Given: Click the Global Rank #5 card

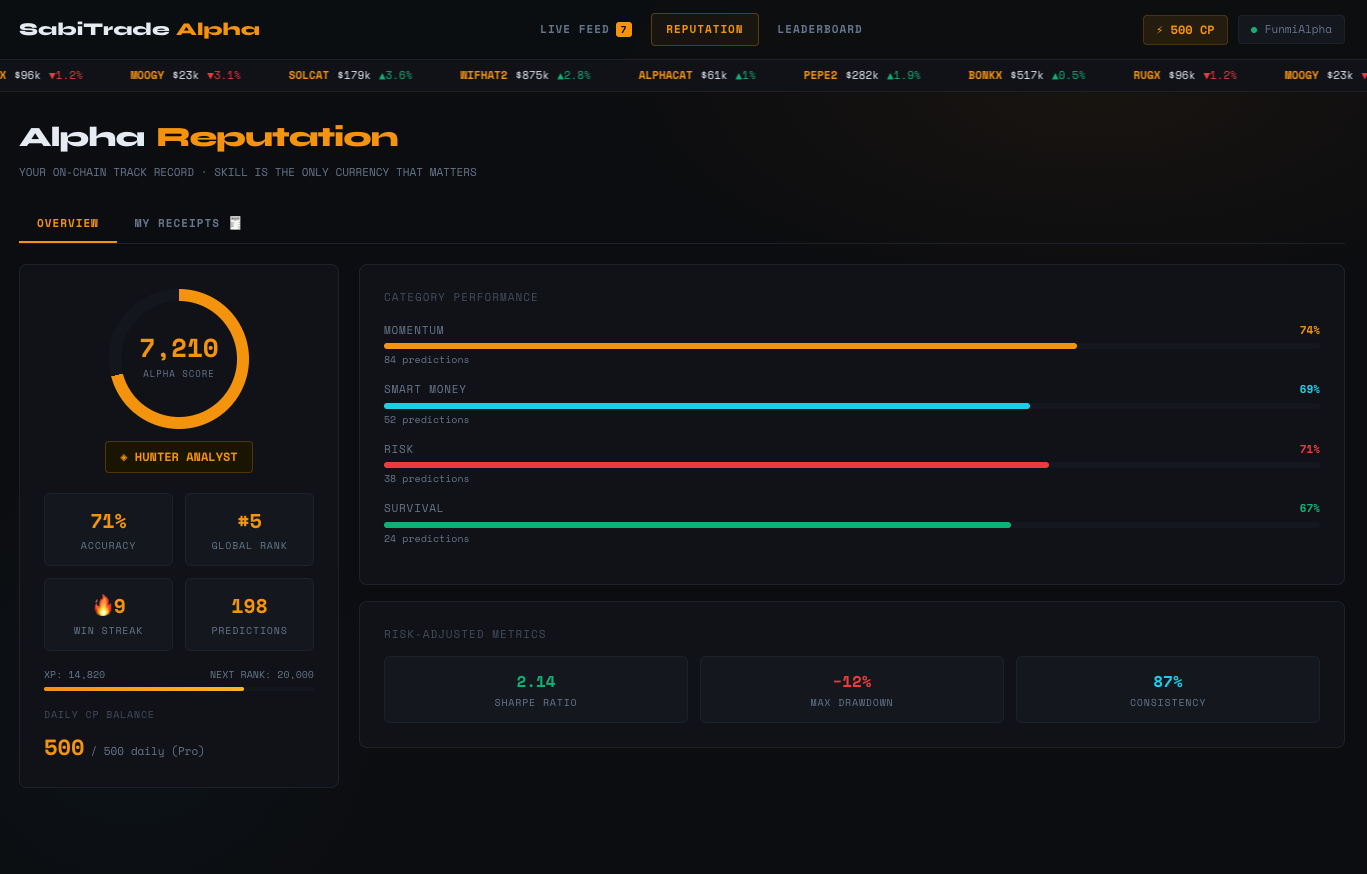Looking at the screenshot, I should (249, 529).
